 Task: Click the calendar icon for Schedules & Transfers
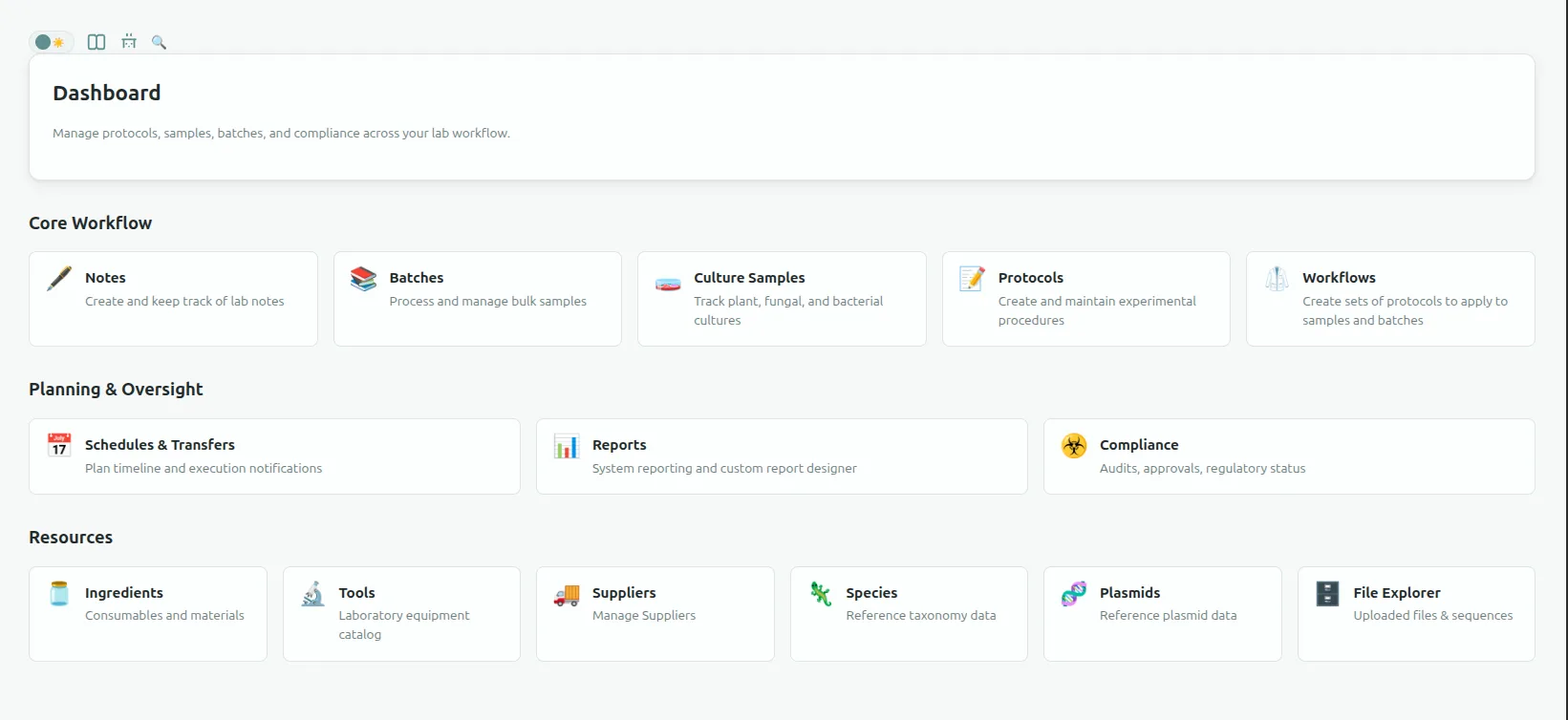(59, 446)
